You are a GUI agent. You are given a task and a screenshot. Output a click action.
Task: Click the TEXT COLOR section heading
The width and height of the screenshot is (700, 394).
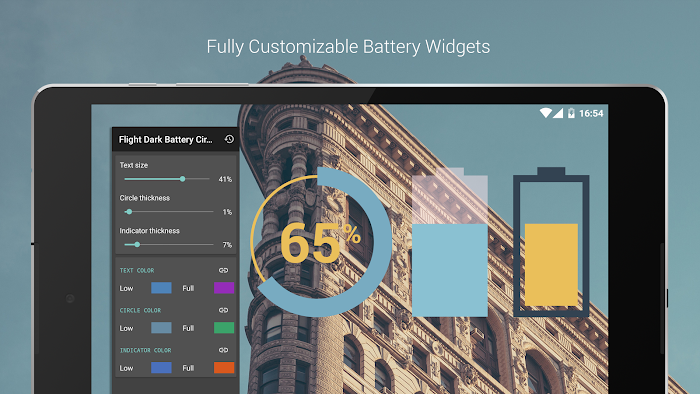tap(137, 270)
